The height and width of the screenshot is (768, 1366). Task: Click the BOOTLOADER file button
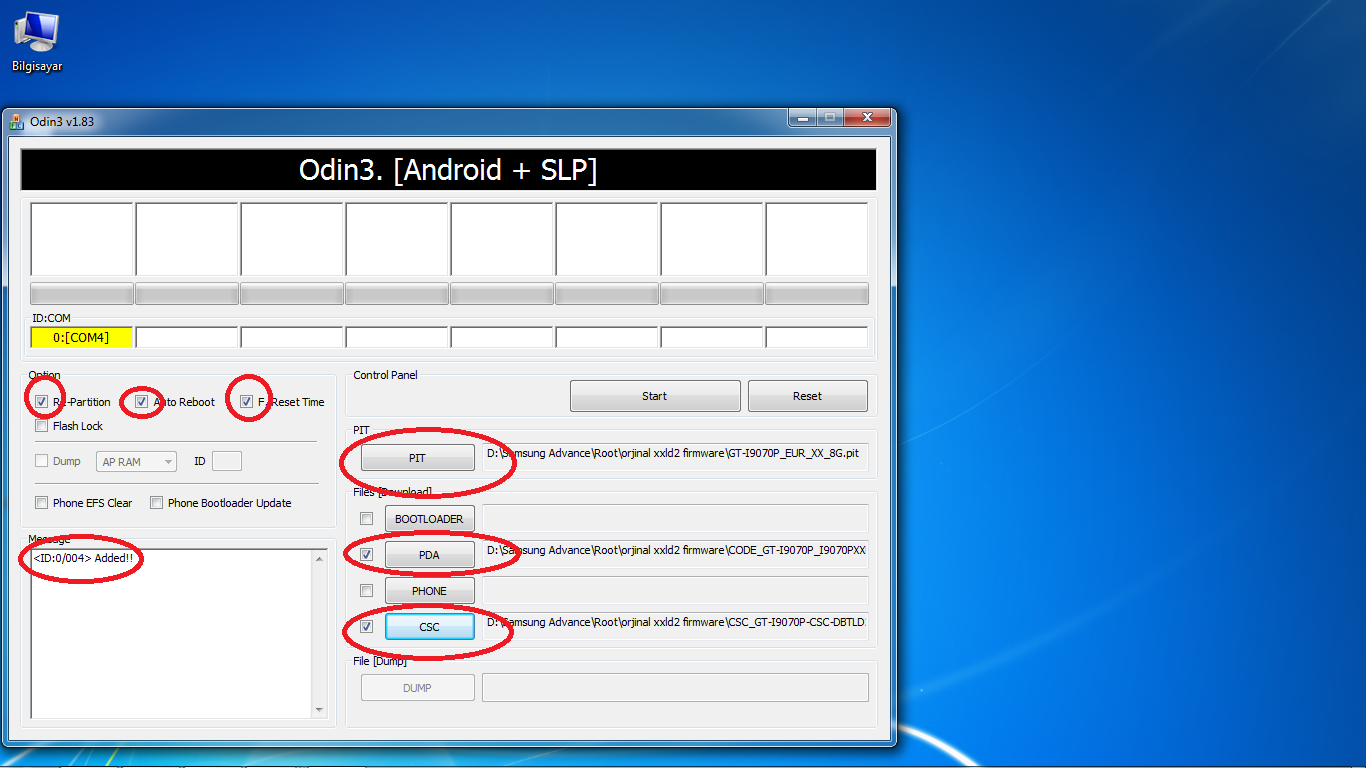click(429, 519)
